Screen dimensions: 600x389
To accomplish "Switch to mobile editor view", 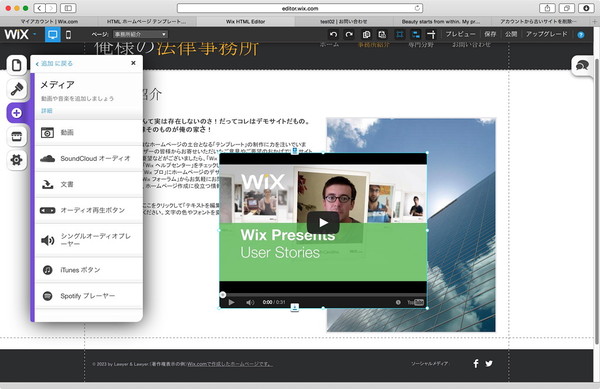I will click(x=68, y=35).
